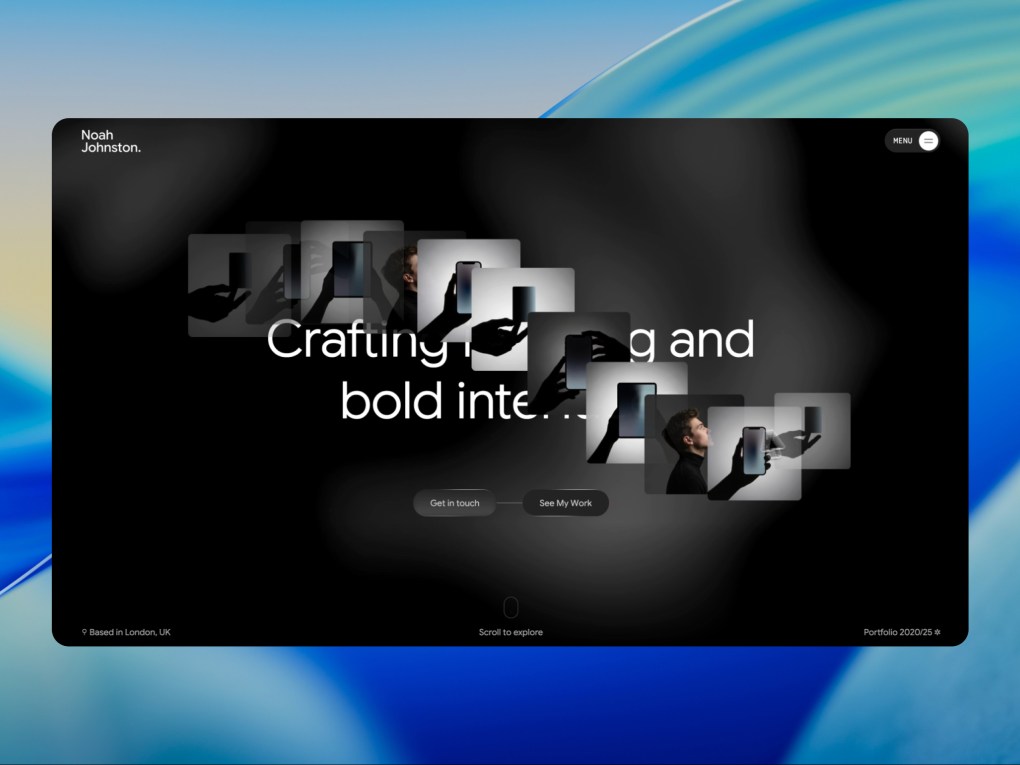Click Based in London, UK text
Screen dimensions: 1020x765
pyautogui.click(x=130, y=632)
